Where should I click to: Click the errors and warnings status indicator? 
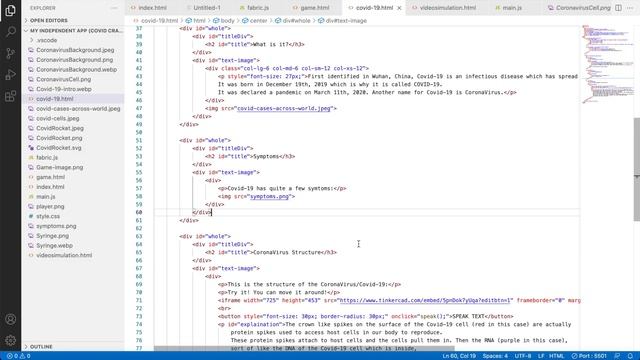click(x=18, y=356)
